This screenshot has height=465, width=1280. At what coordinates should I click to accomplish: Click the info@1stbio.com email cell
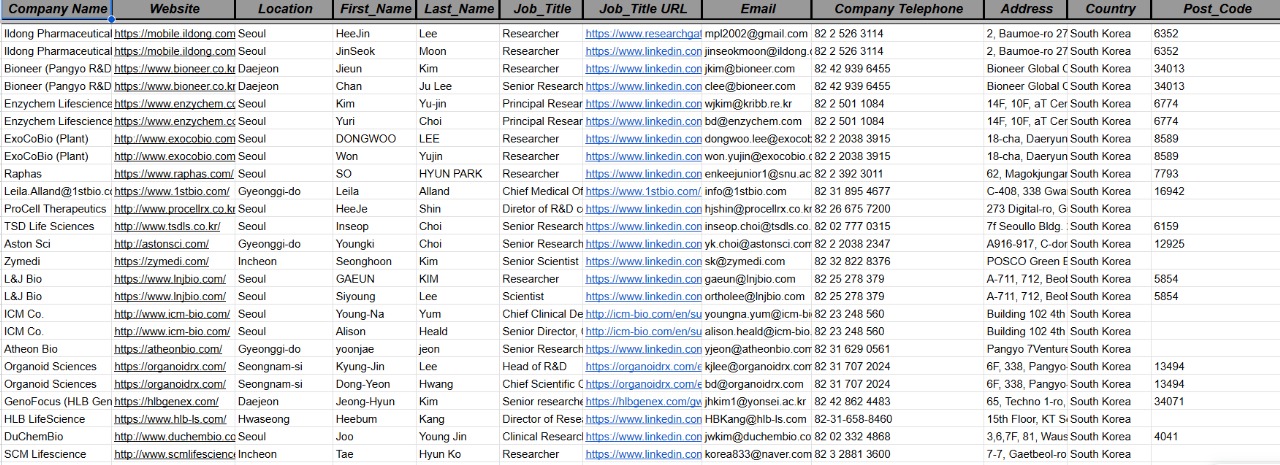point(758,191)
